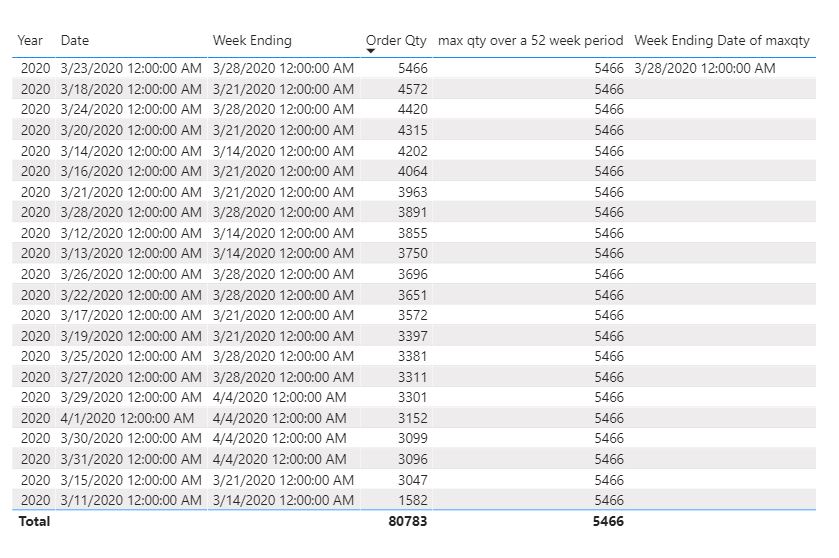Sort by the Date column header
Viewport: 839px width, 558px height.
(75, 41)
